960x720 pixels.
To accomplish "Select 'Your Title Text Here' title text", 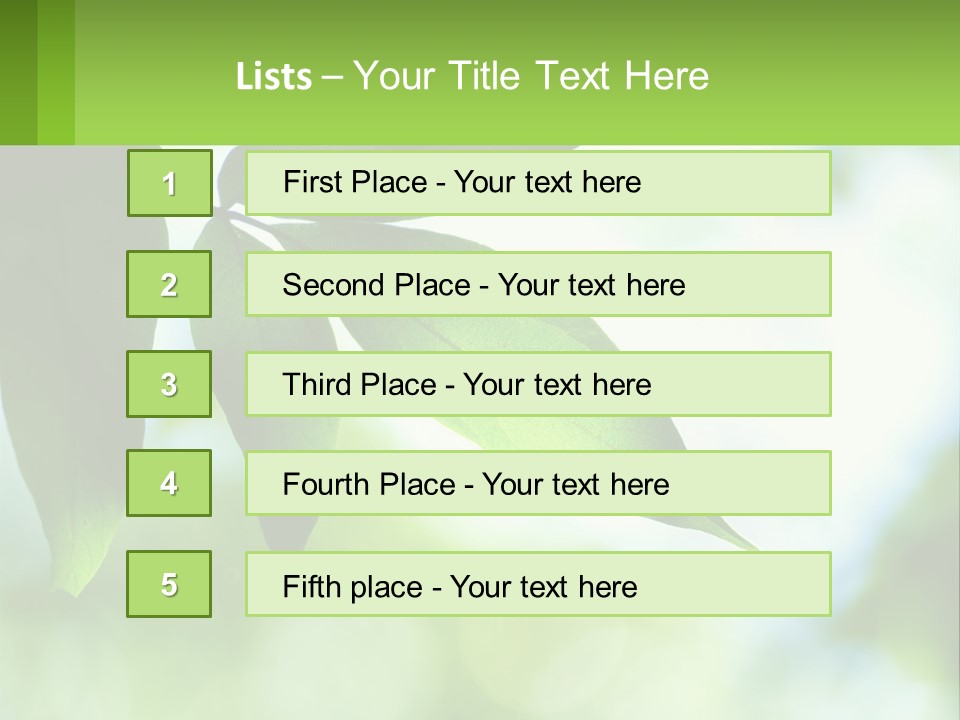I will pyautogui.click(x=531, y=77).
